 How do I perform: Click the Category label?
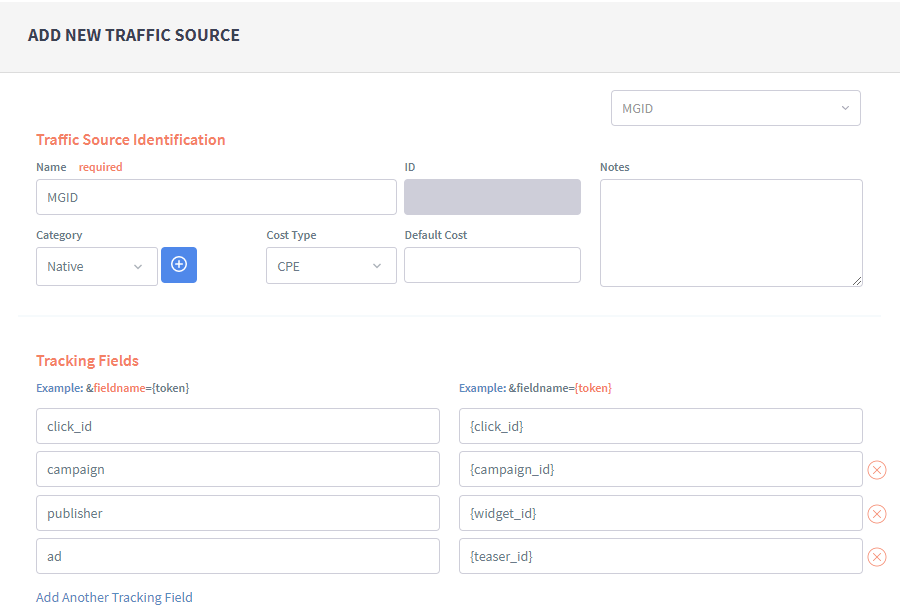pyautogui.click(x=59, y=235)
